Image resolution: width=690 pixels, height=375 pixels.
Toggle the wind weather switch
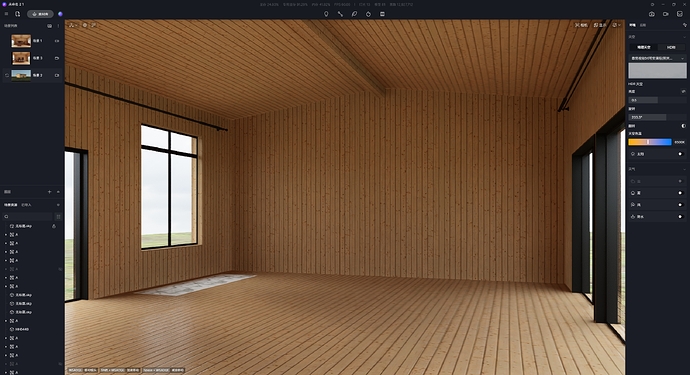point(681,205)
